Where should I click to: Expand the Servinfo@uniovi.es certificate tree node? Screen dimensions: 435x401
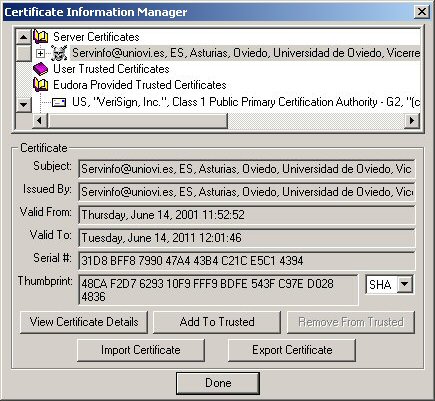coord(40,53)
